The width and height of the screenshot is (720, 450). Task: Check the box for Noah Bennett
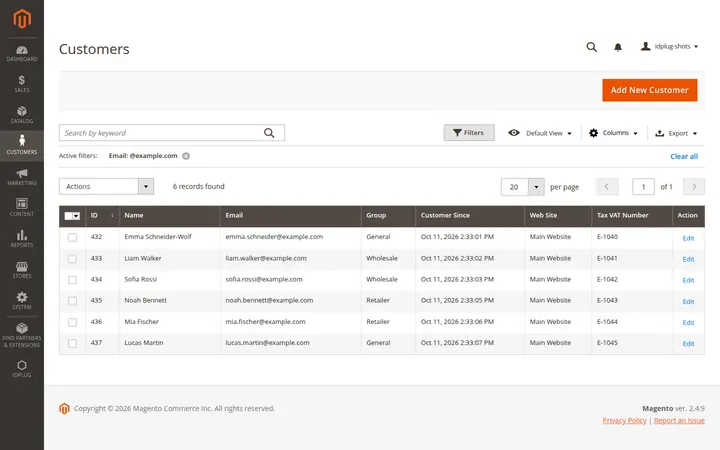(72, 301)
